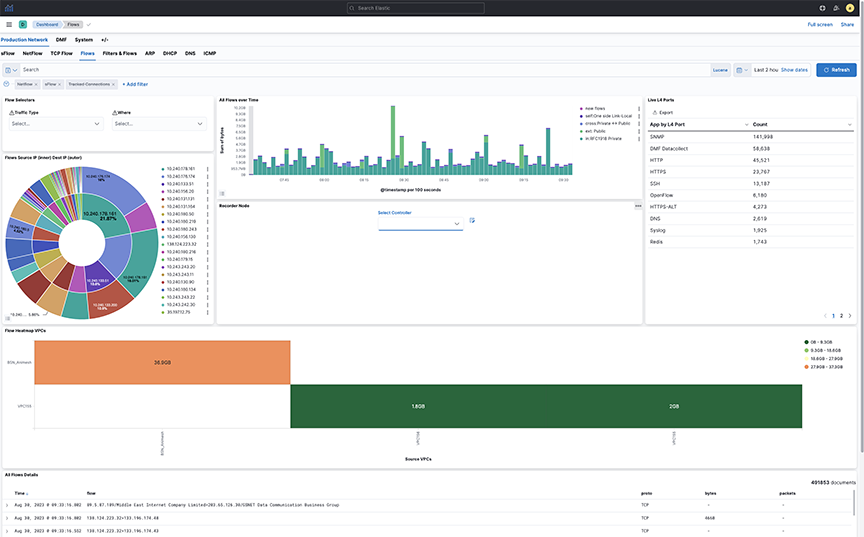The image size is (864, 537).
Task: Toggle 138.124.223.32 pie legend entry
Action: click(x=179, y=244)
